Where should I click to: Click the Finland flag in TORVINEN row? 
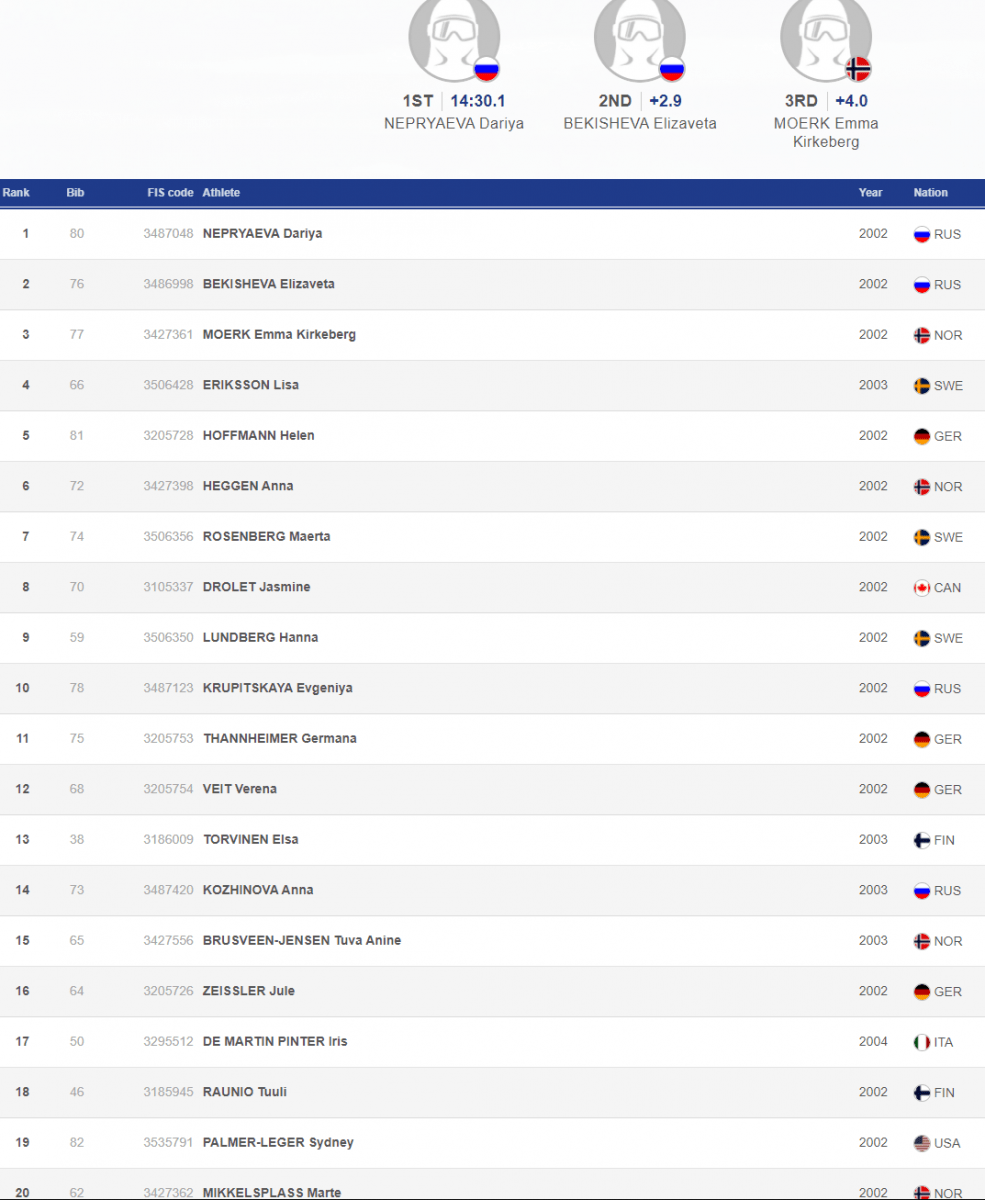click(922, 840)
